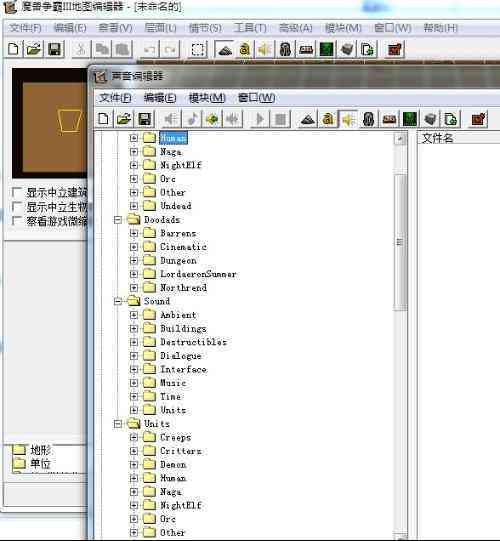Select the Interface folder label
This screenshot has height=541, width=500.
point(184,369)
